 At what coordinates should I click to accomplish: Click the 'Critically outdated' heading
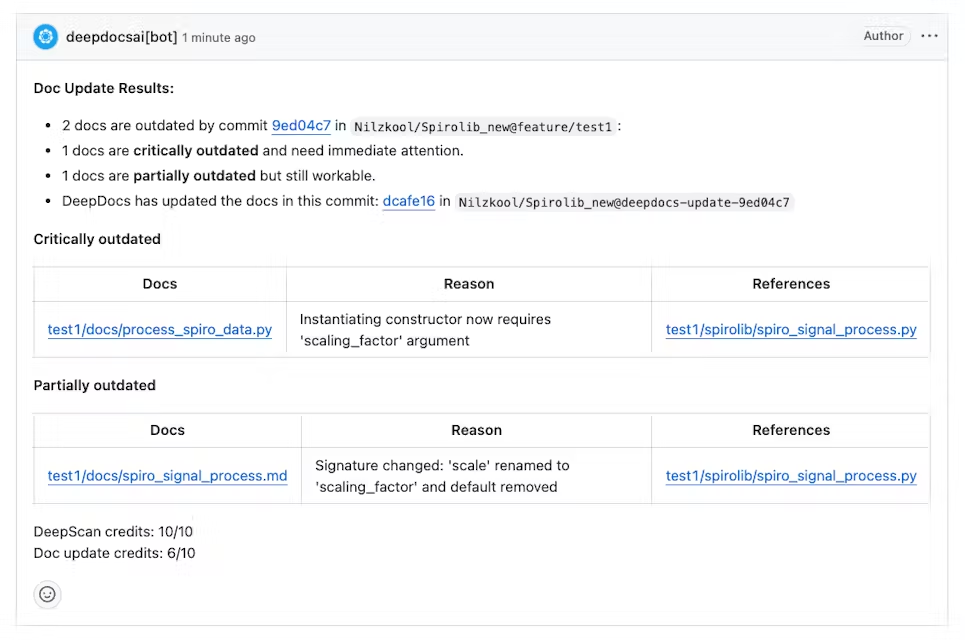coord(97,239)
